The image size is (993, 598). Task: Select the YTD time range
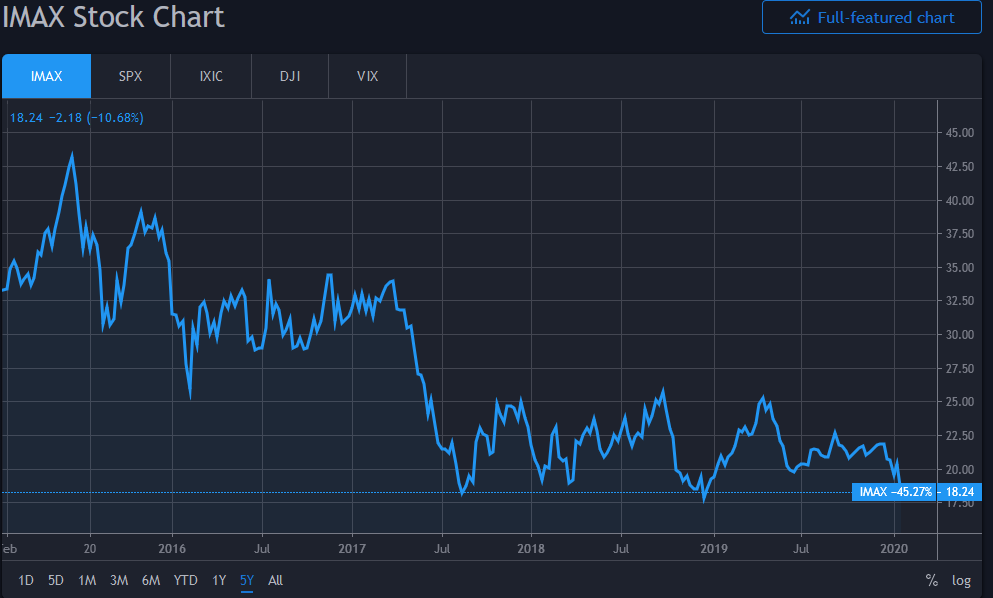(185, 580)
